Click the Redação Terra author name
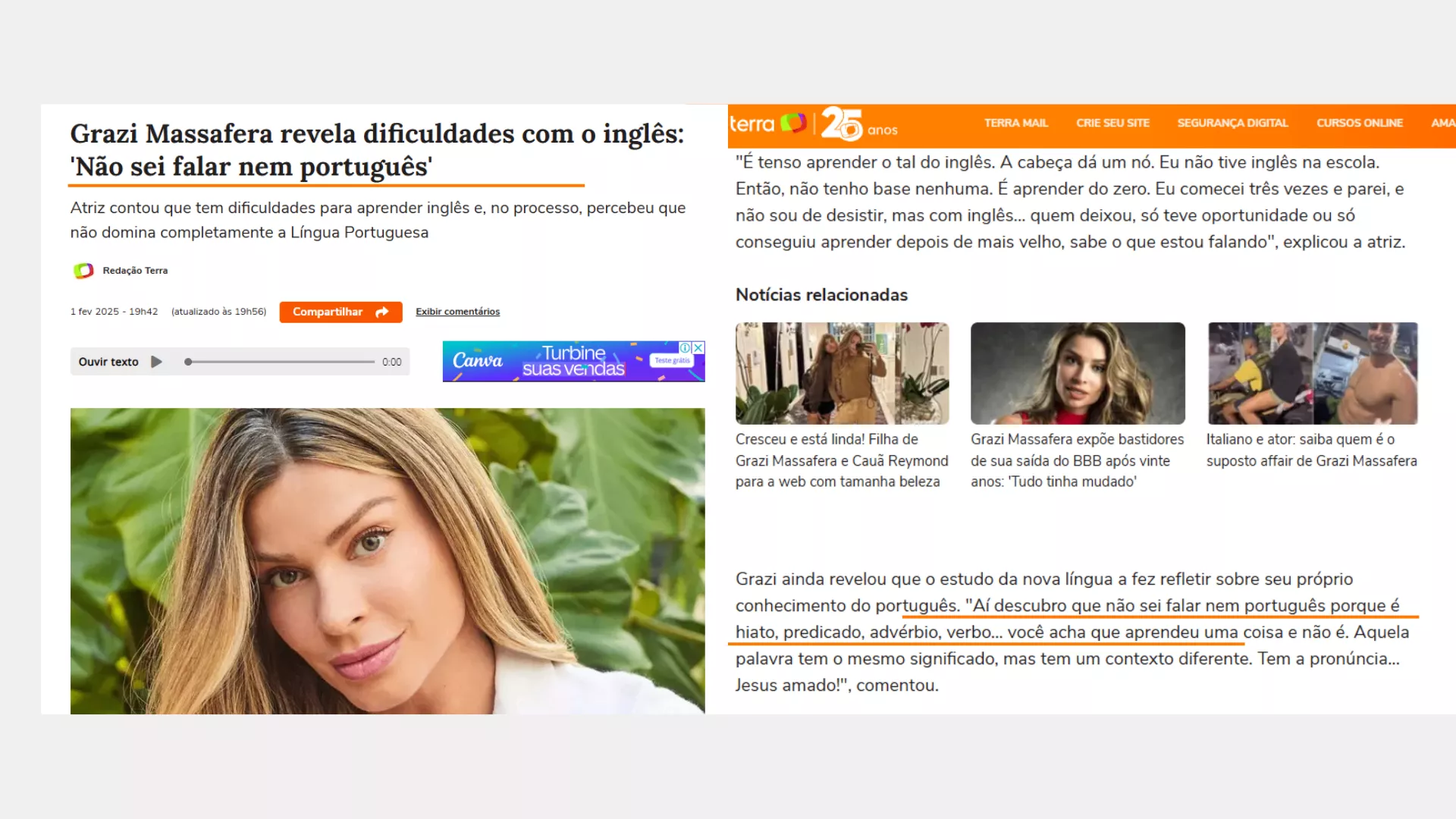 click(135, 271)
